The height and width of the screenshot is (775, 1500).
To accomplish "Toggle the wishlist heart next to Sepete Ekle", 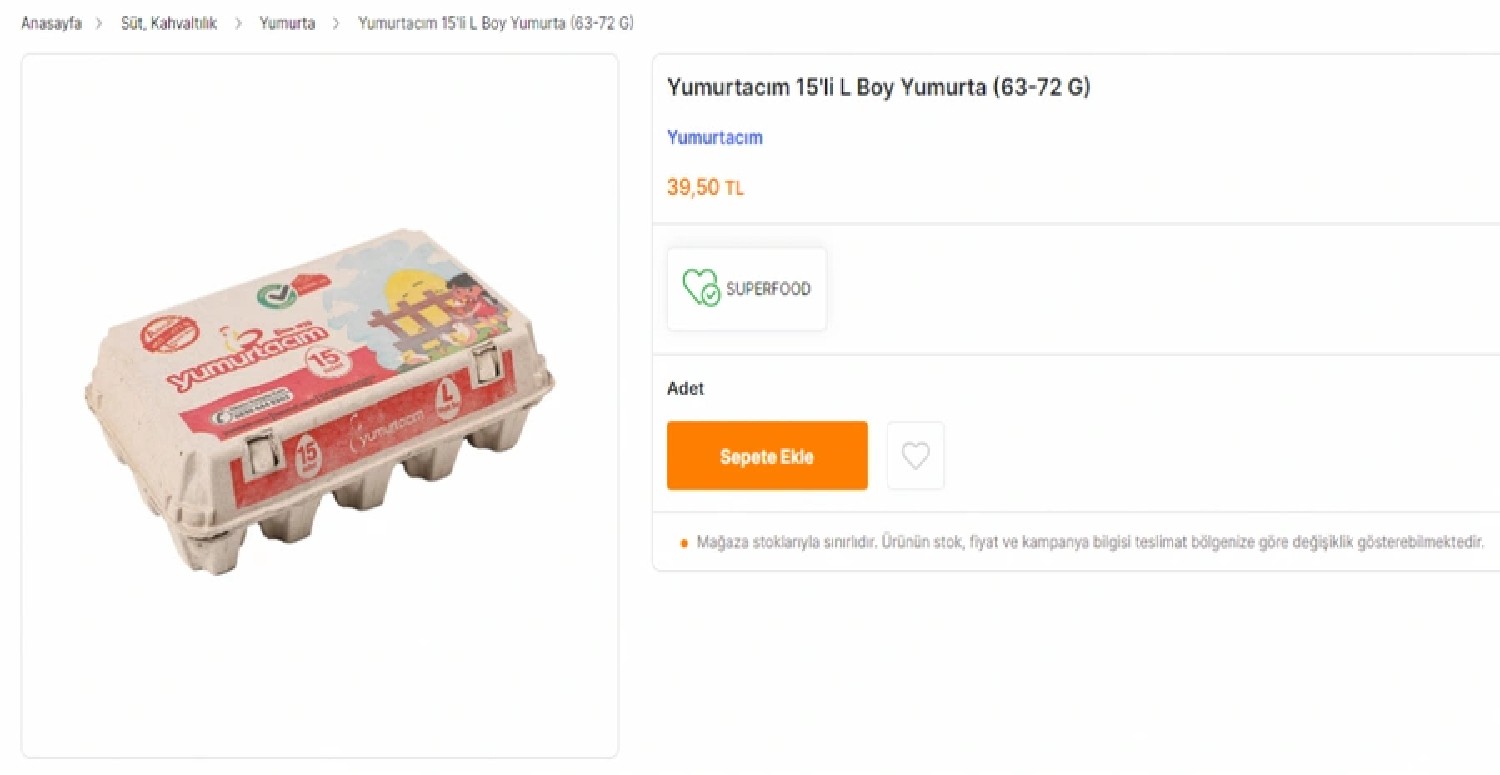I will (x=915, y=455).
